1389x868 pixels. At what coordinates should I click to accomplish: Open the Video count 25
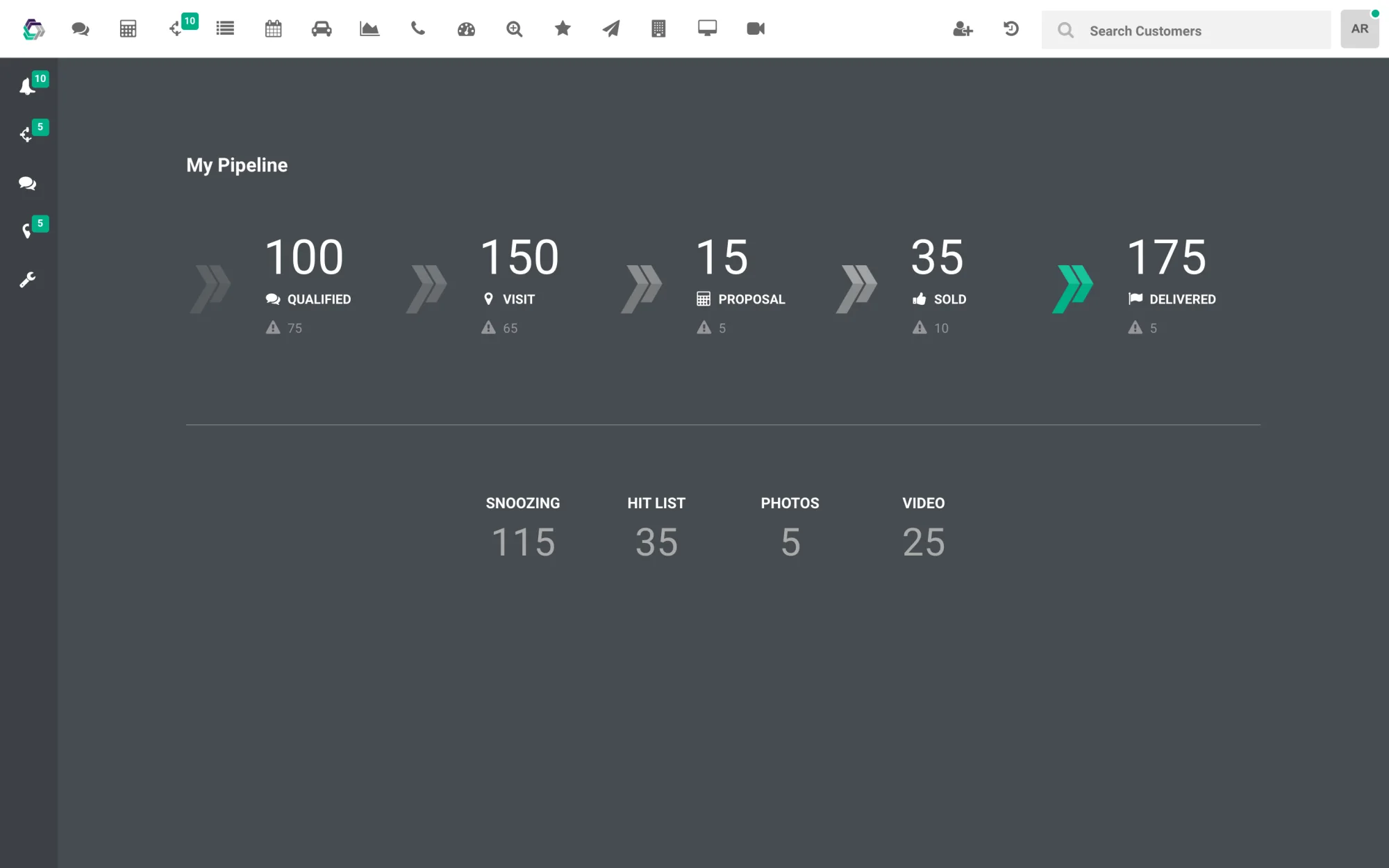[924, 542]
